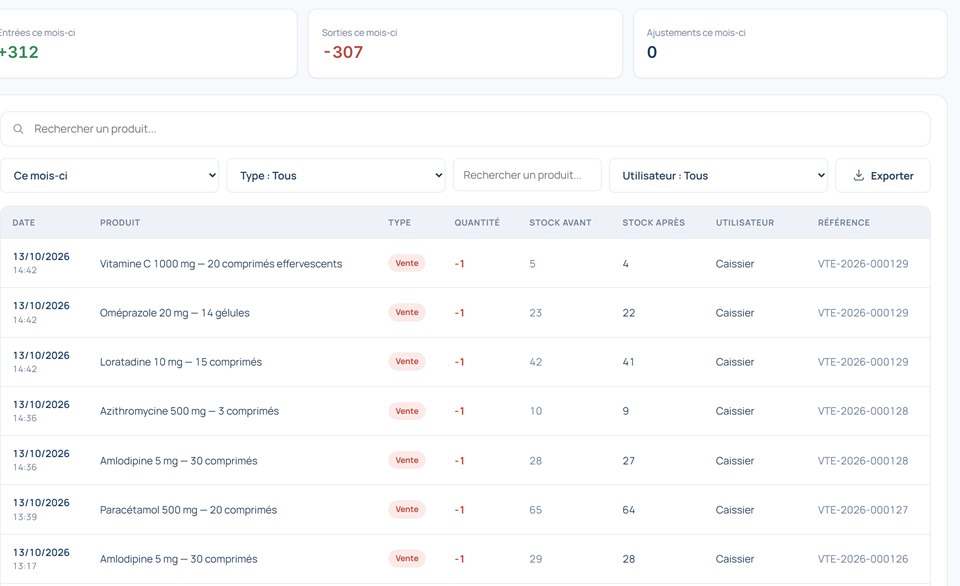Click the 13:39 timestamp date cell
960x586 pixels.
pyautogui.click(x=41, y=509)
